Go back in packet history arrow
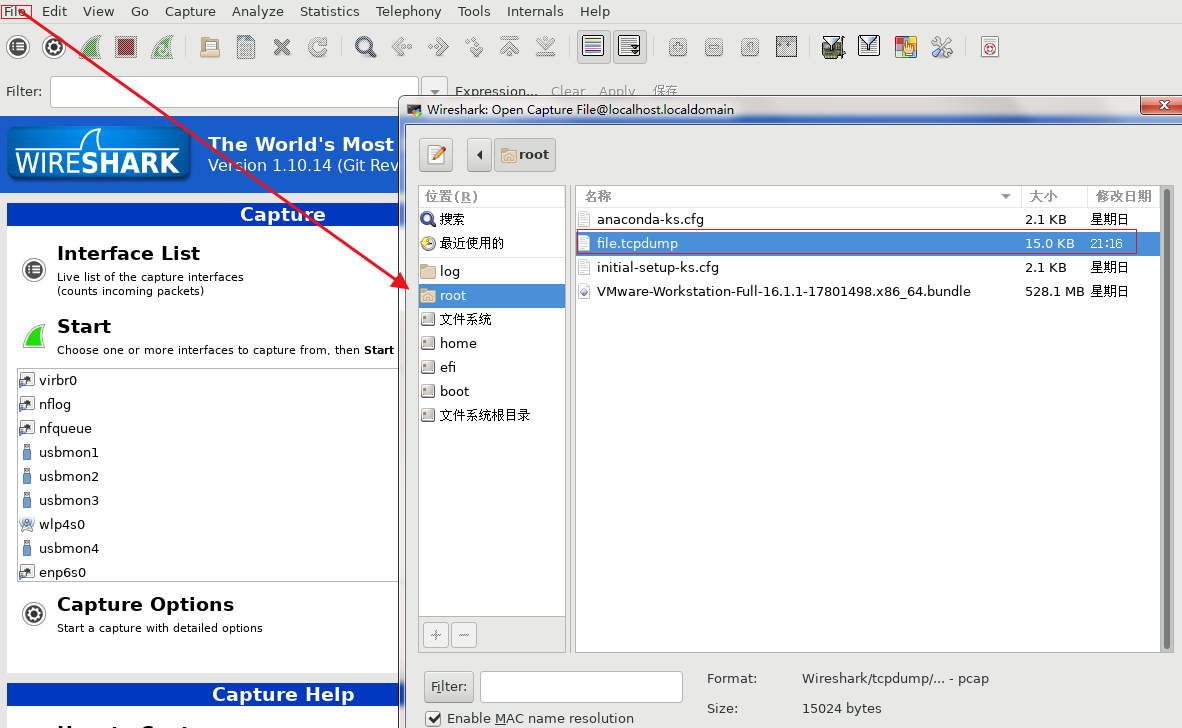The height and width of the screenshot is (728, 1182). (402, 47)
